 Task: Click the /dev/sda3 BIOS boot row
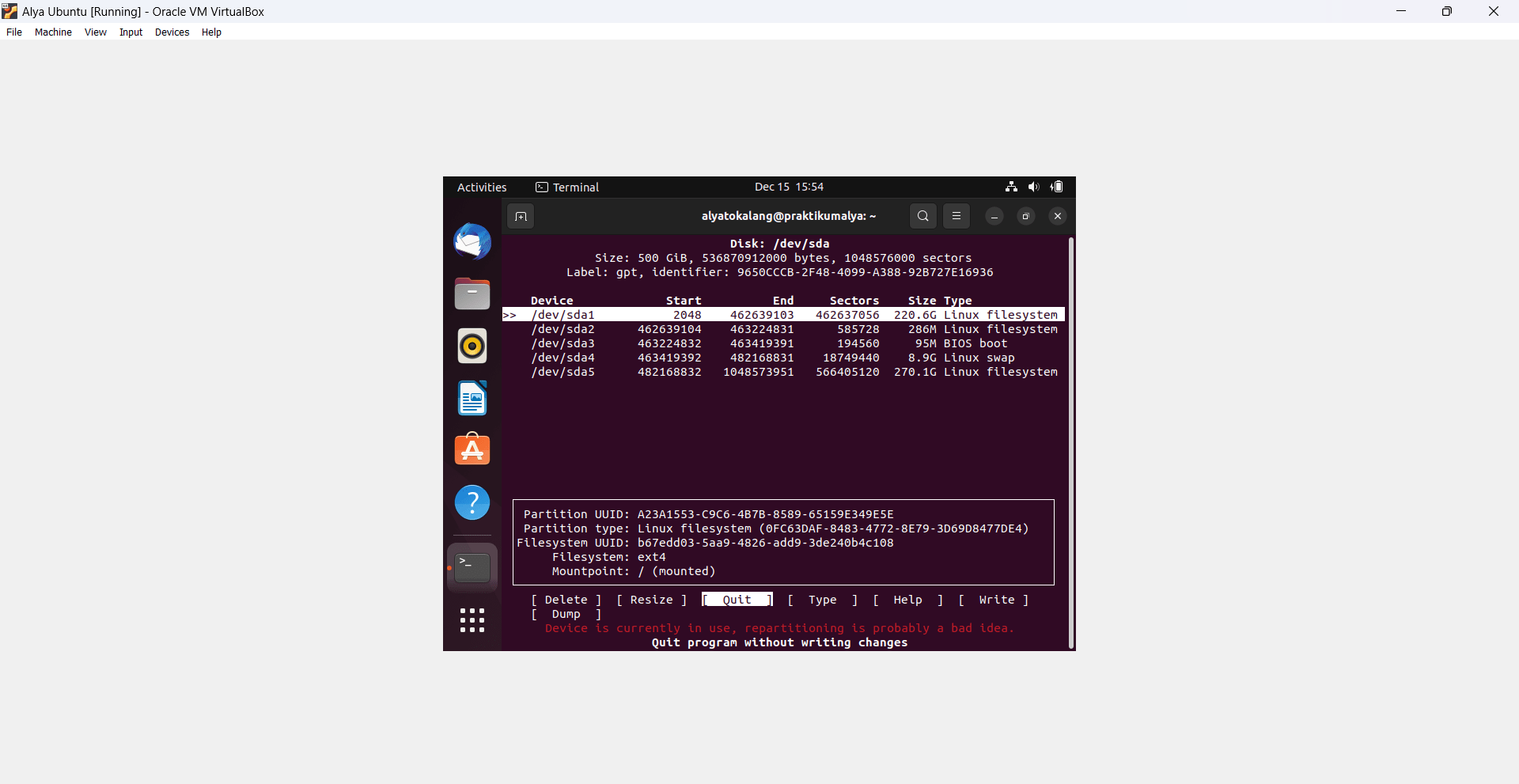click(783, 343)
